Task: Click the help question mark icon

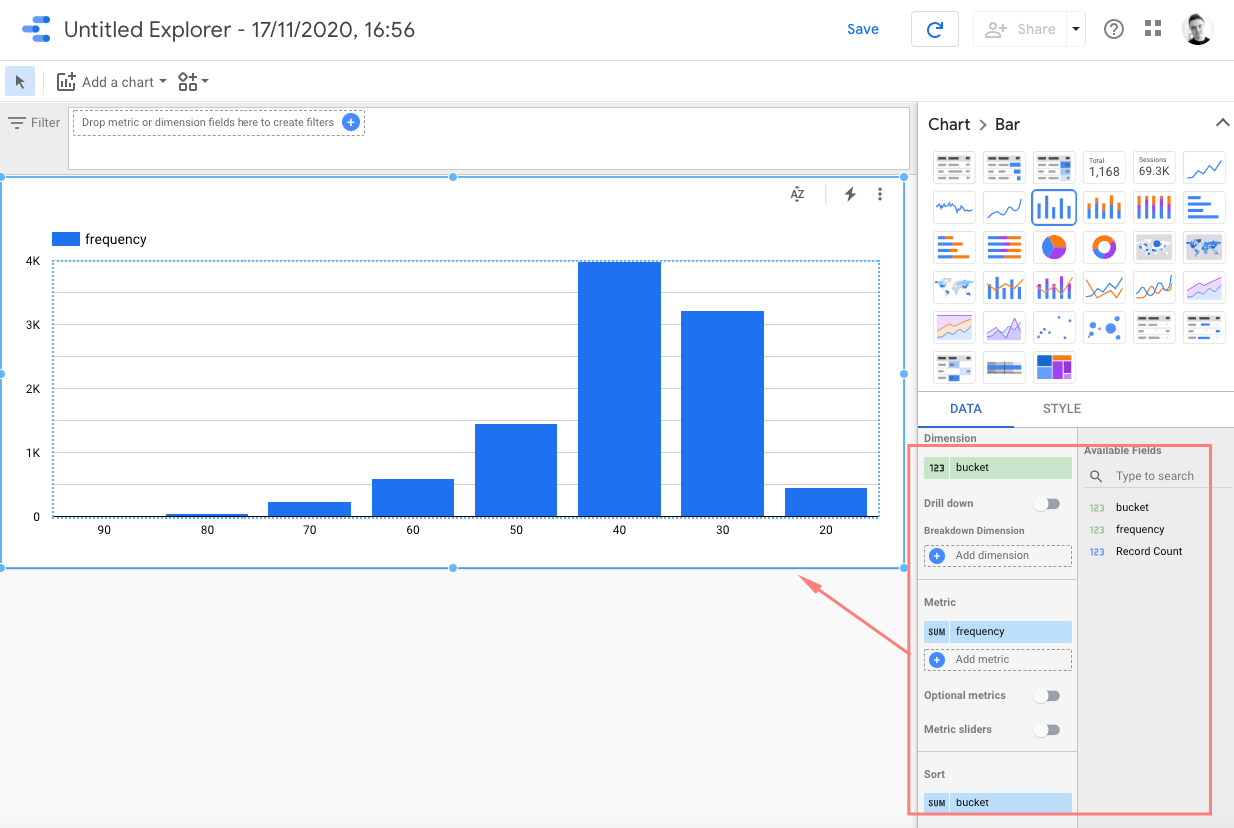Action: click(1114, 29)
